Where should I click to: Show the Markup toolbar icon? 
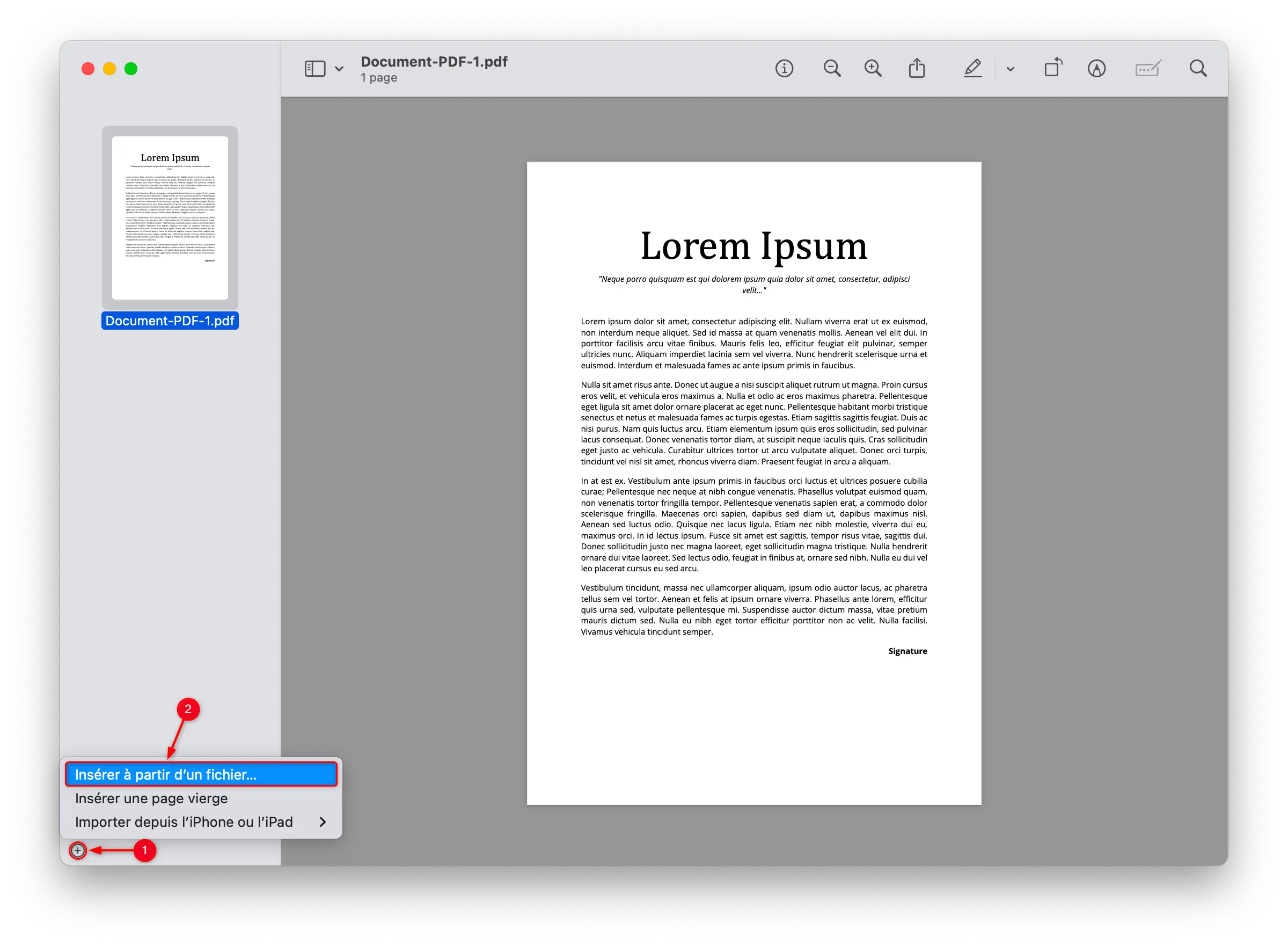pos(1096,69)
